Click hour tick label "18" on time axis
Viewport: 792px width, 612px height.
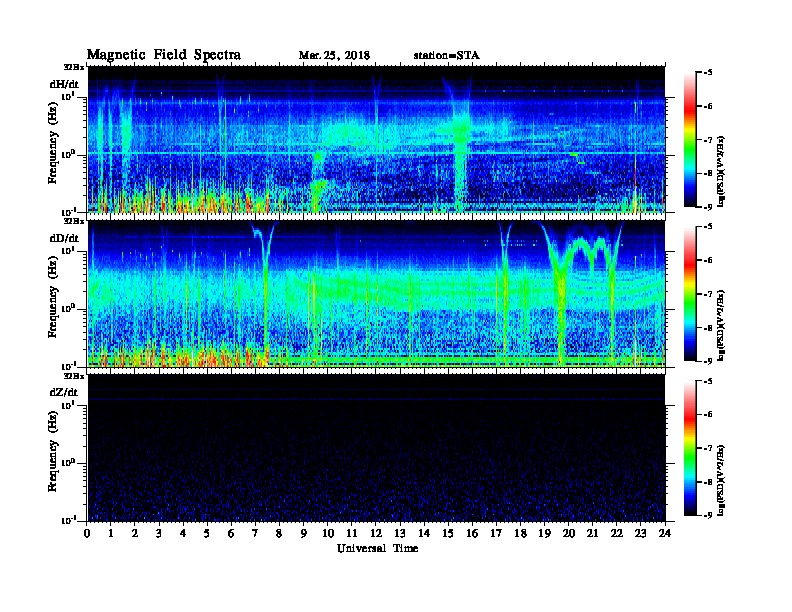(520, 533)
